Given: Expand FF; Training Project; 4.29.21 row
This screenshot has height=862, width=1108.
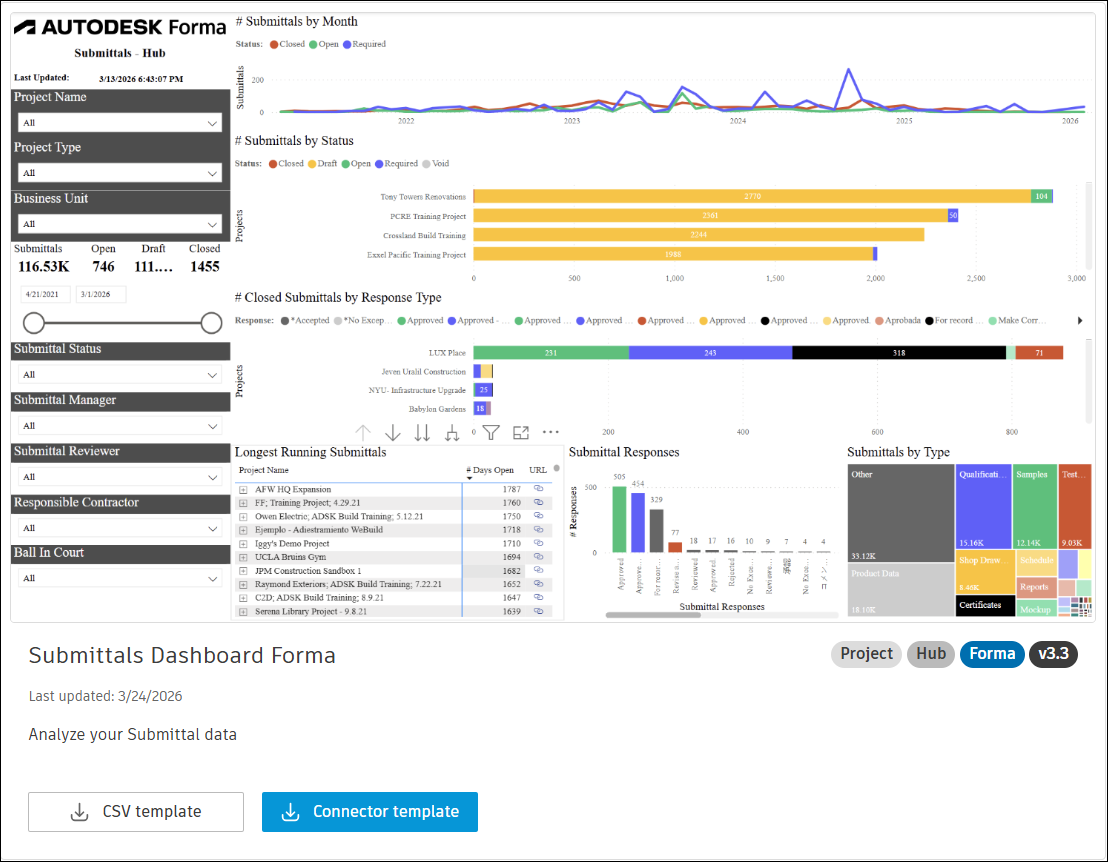Looking at the screenshot, I should [x=243, y=503].
